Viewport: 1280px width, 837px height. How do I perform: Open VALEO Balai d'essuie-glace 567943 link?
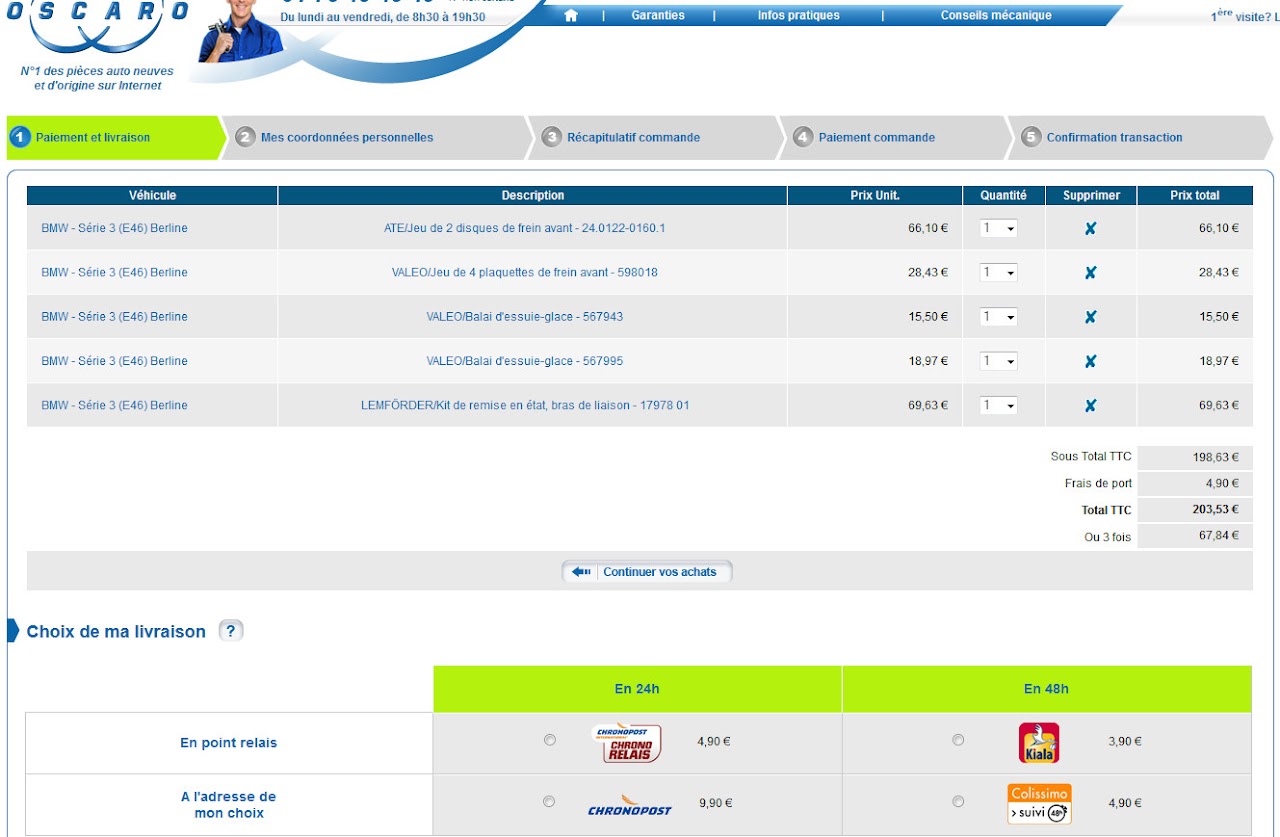pyautogui.click(x=524, y=317)
